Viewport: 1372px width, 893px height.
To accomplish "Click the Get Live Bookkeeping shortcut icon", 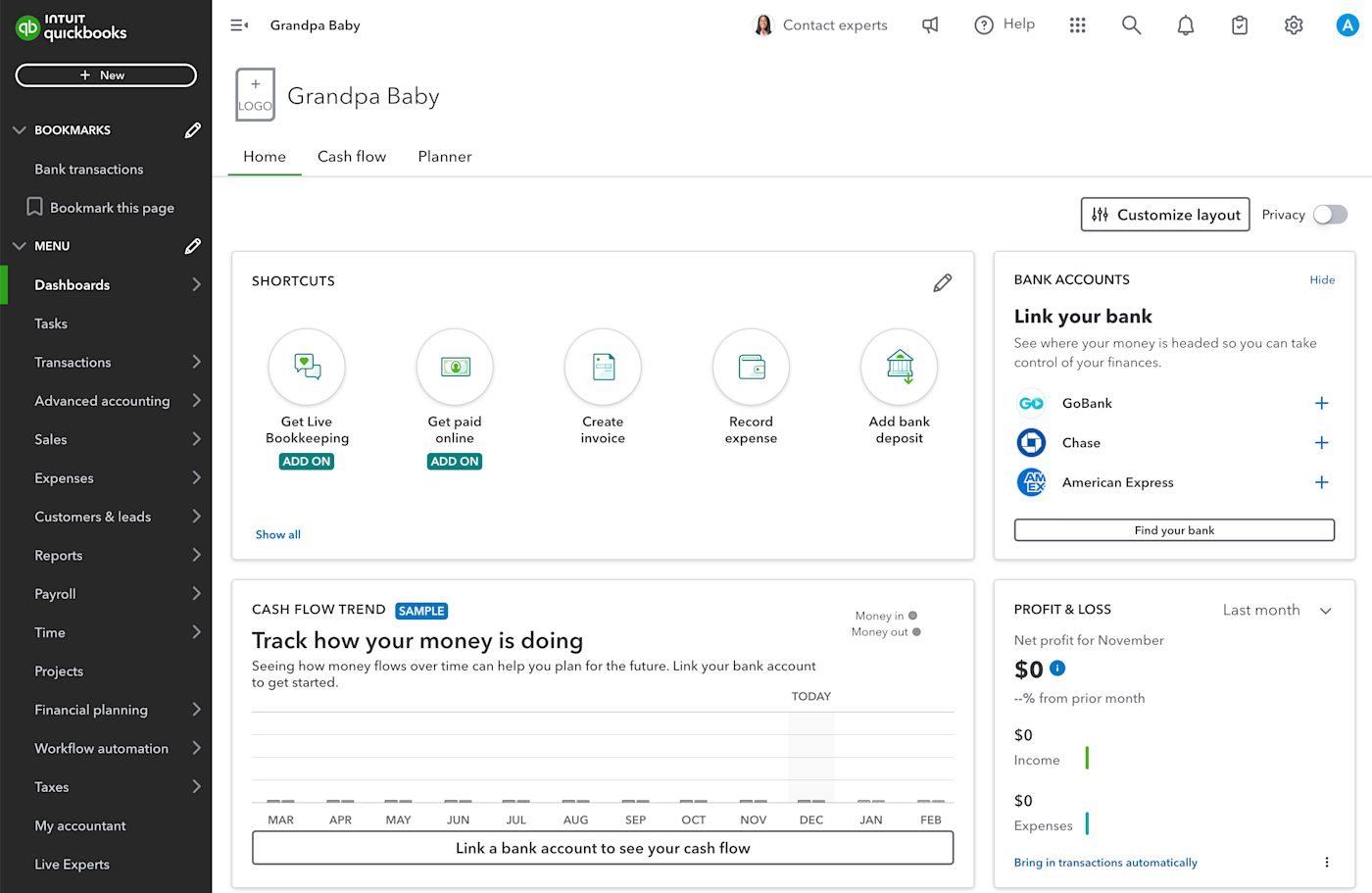I will tap(307, 367).
